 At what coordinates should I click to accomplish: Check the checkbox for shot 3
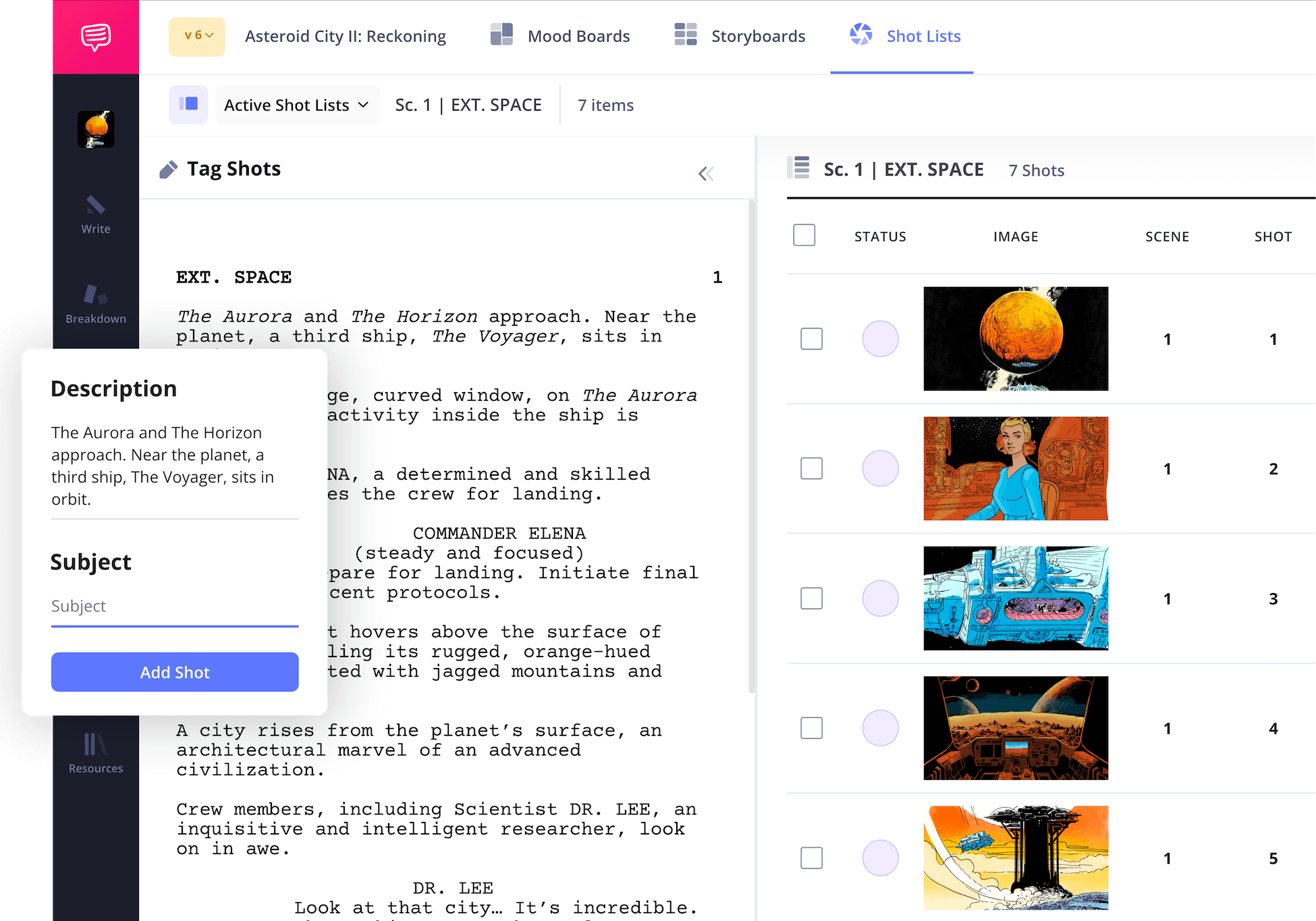coord(811,598)
